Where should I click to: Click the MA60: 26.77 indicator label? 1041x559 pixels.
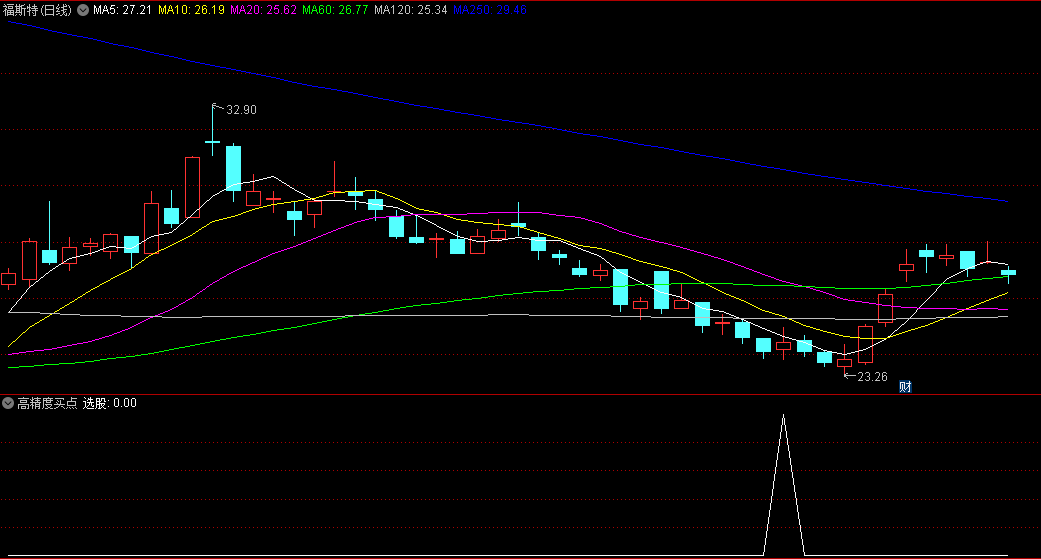(335, 10)
